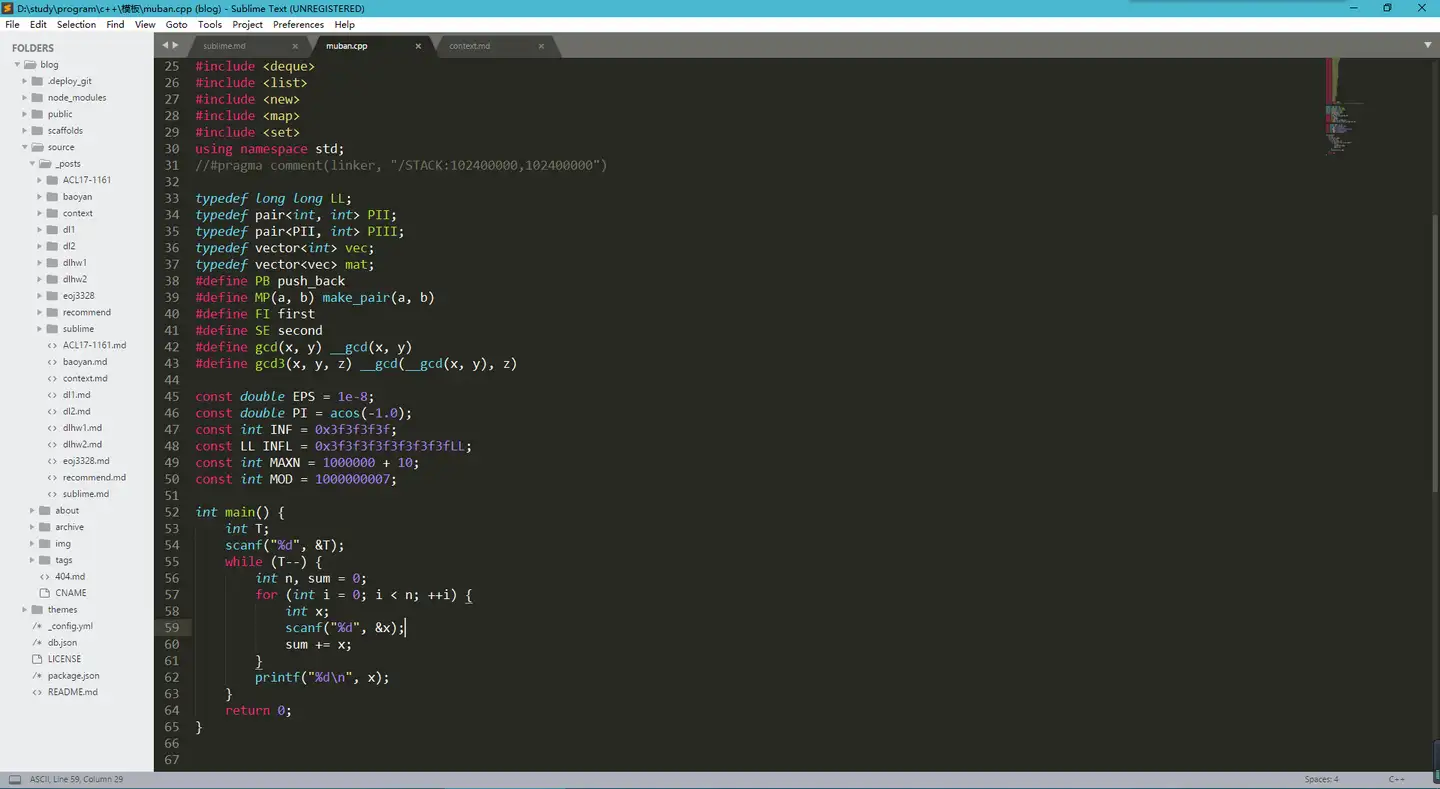
Task: Open the README.md file
Action: 73,692
